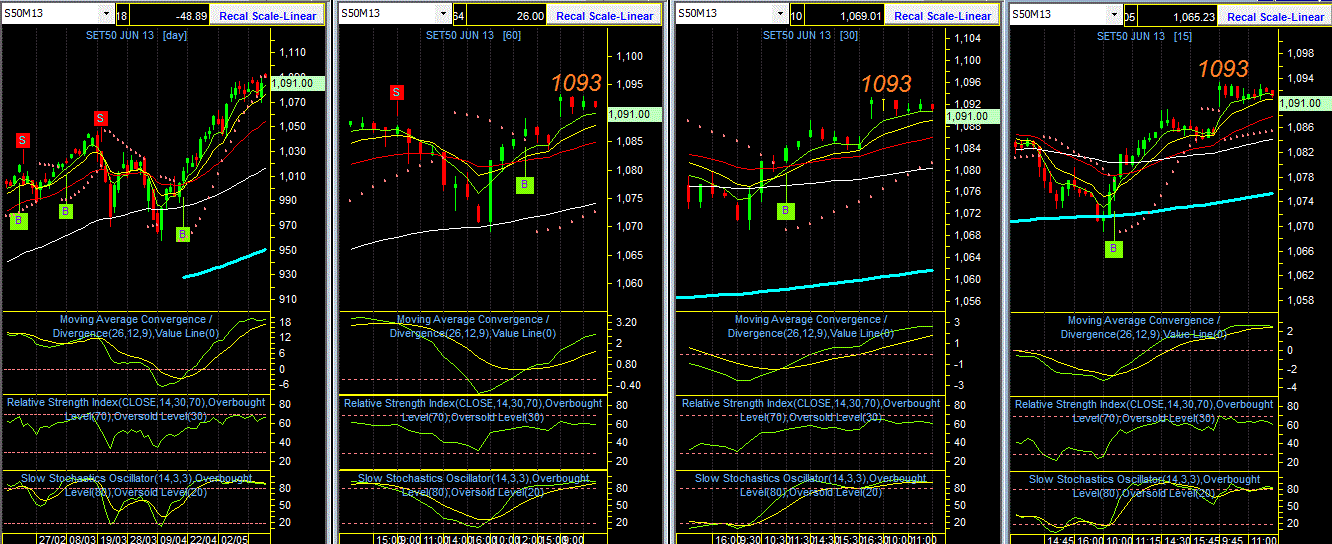Click the orange 1093 label on the 15-minute chart
Screen dimensions: 1332x544
(x=1223, y=69)
